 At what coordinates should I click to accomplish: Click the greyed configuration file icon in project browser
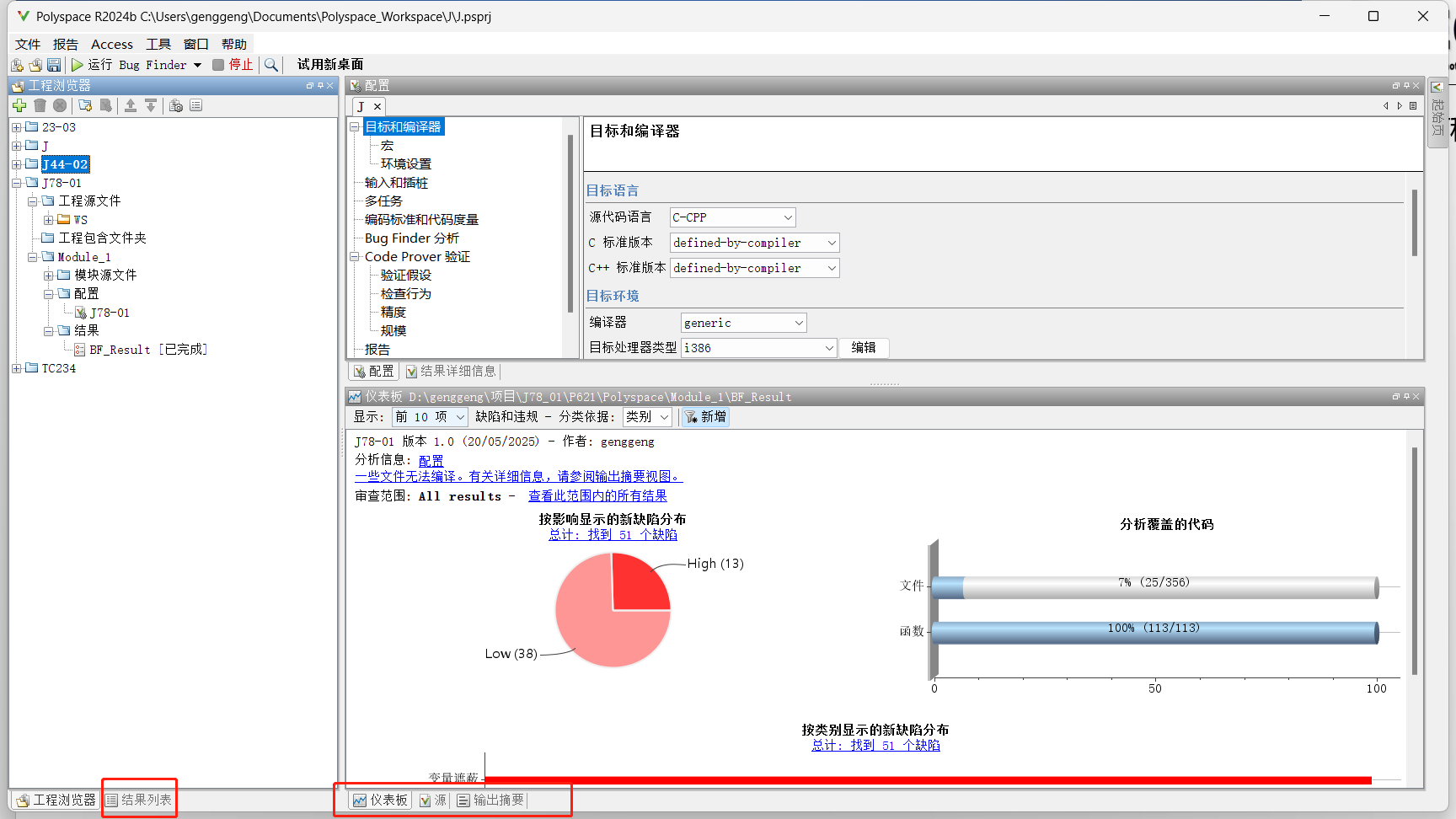105,105
